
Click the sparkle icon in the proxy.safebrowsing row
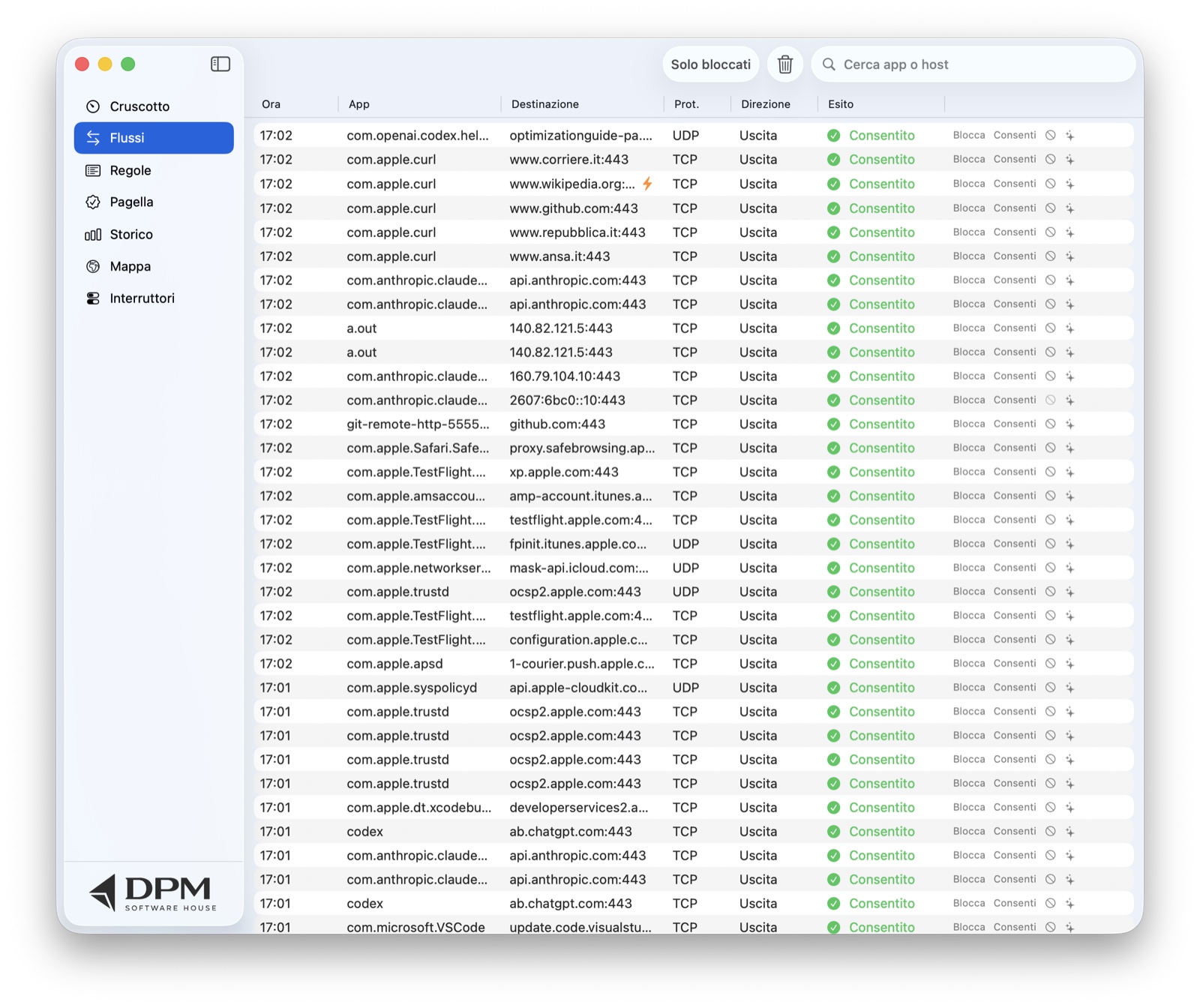click(x=1070, y=448)
